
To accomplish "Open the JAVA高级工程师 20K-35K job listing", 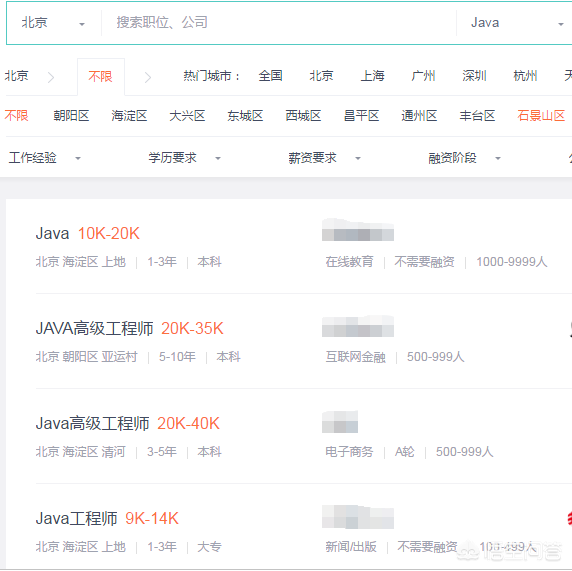I will pyautogui.click(x=130, y=328).
